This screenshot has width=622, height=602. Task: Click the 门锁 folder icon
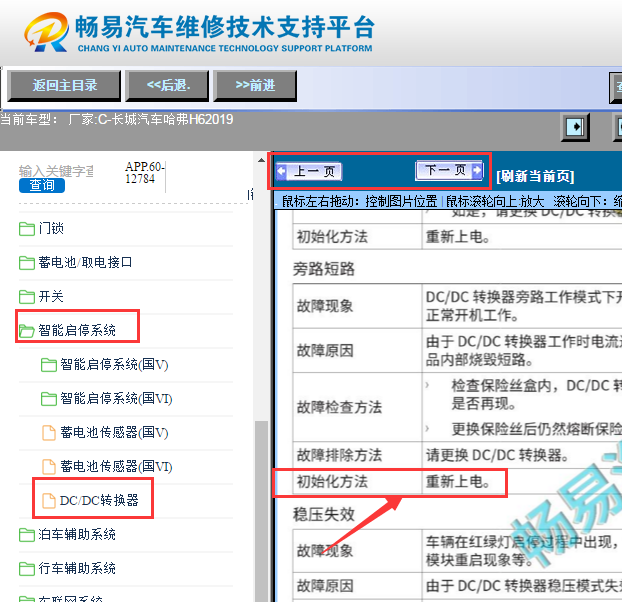pyautogui.click(x=27, y=229)
